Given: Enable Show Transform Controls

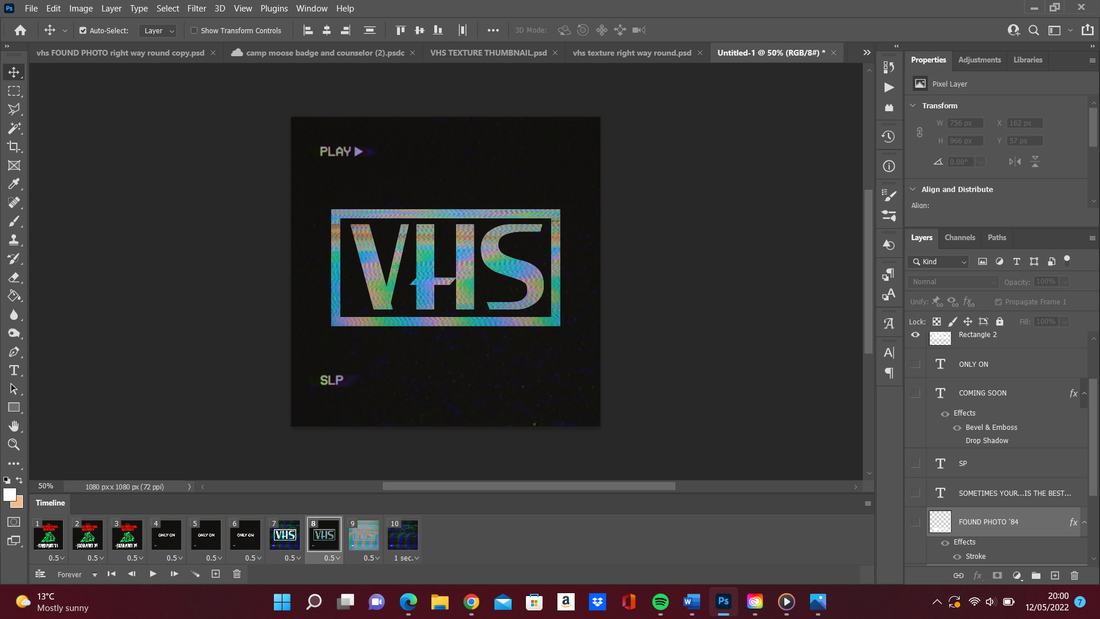Looking at the screenshot, I should [194, 31].
